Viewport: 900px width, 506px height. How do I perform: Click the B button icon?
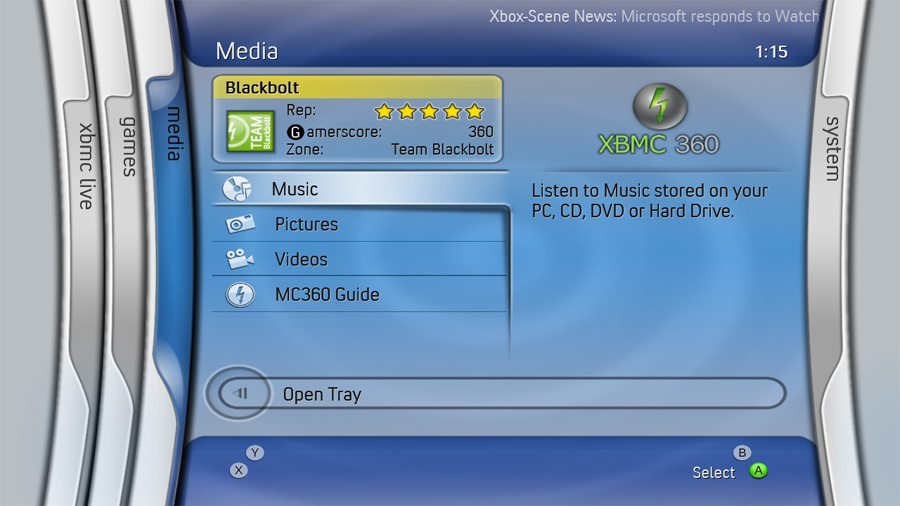coord(742,453)
